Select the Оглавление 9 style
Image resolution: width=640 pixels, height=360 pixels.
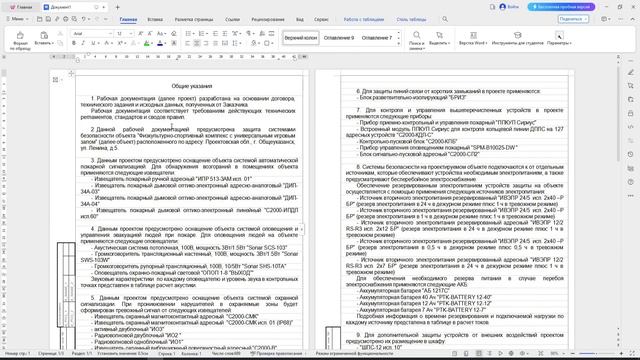tap(339, 38)
